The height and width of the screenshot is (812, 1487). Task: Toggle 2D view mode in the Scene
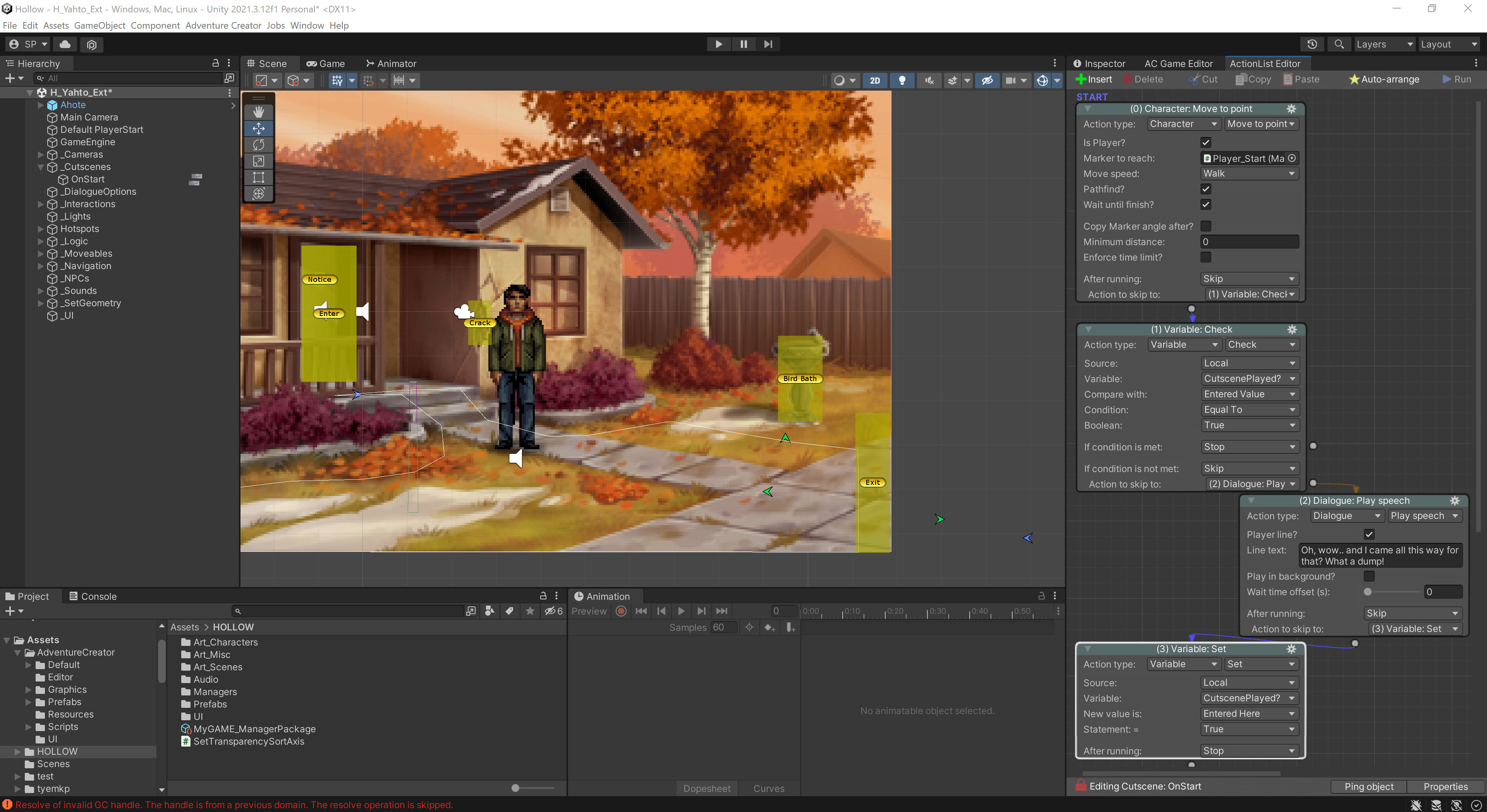(x=875, y=80)
